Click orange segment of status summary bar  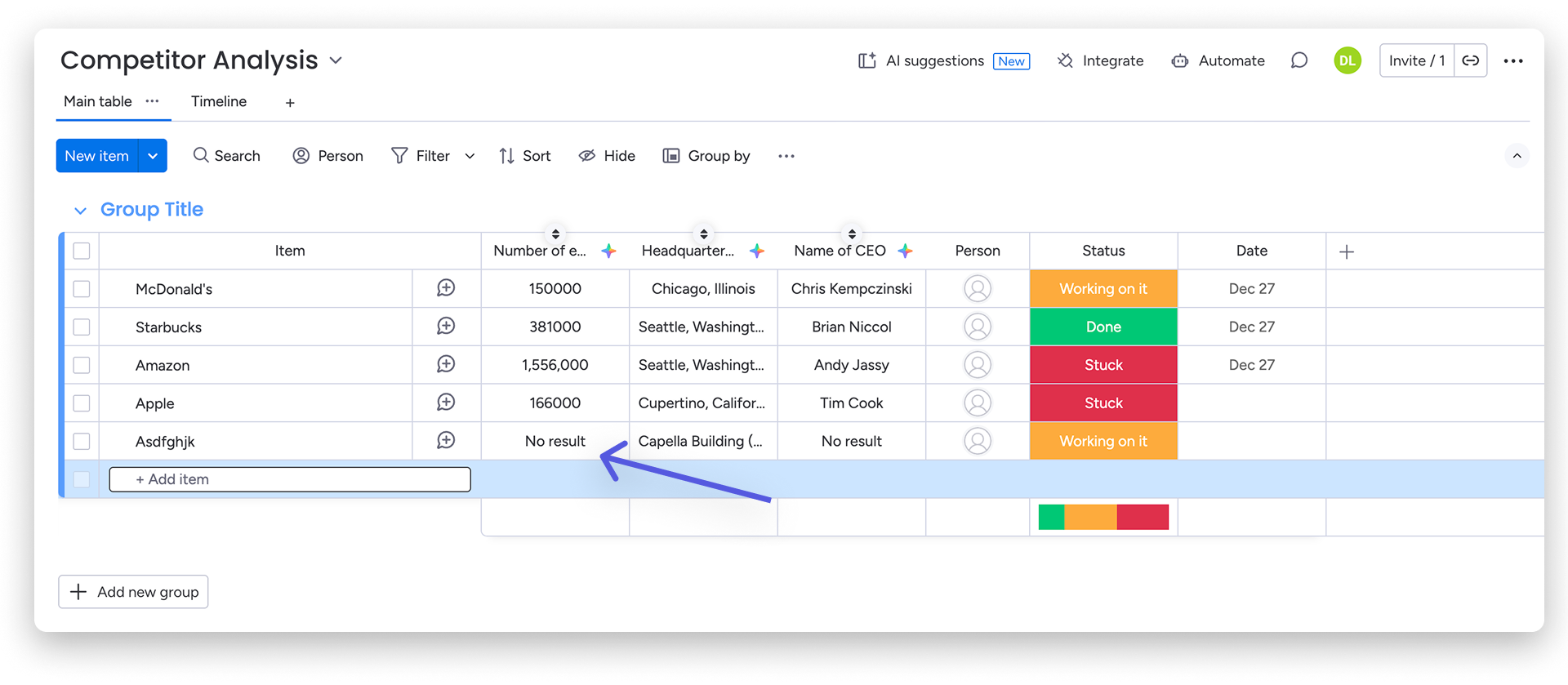coord(1090,517)
